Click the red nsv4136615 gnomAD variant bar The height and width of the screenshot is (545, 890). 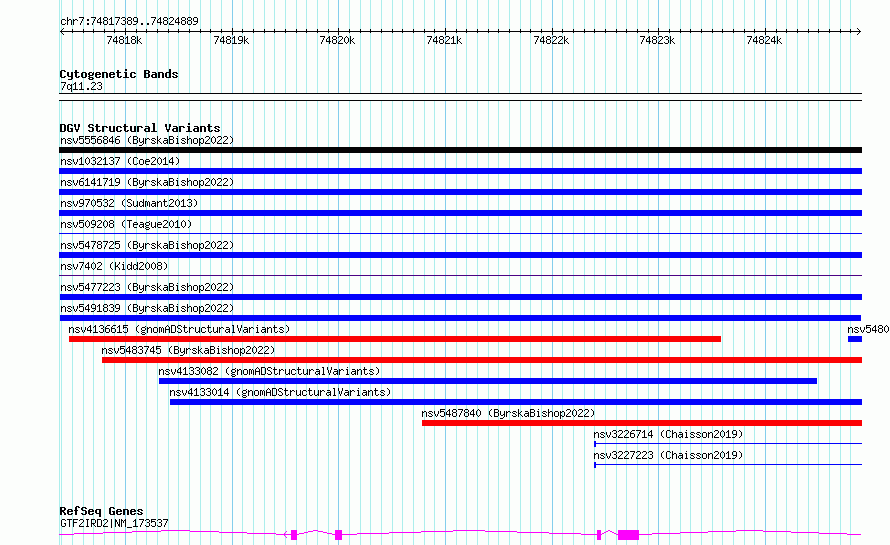395,339
